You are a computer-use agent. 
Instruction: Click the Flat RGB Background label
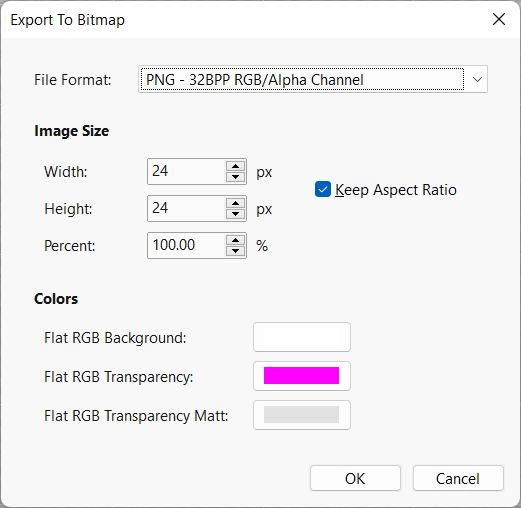(x=115, y=338)
